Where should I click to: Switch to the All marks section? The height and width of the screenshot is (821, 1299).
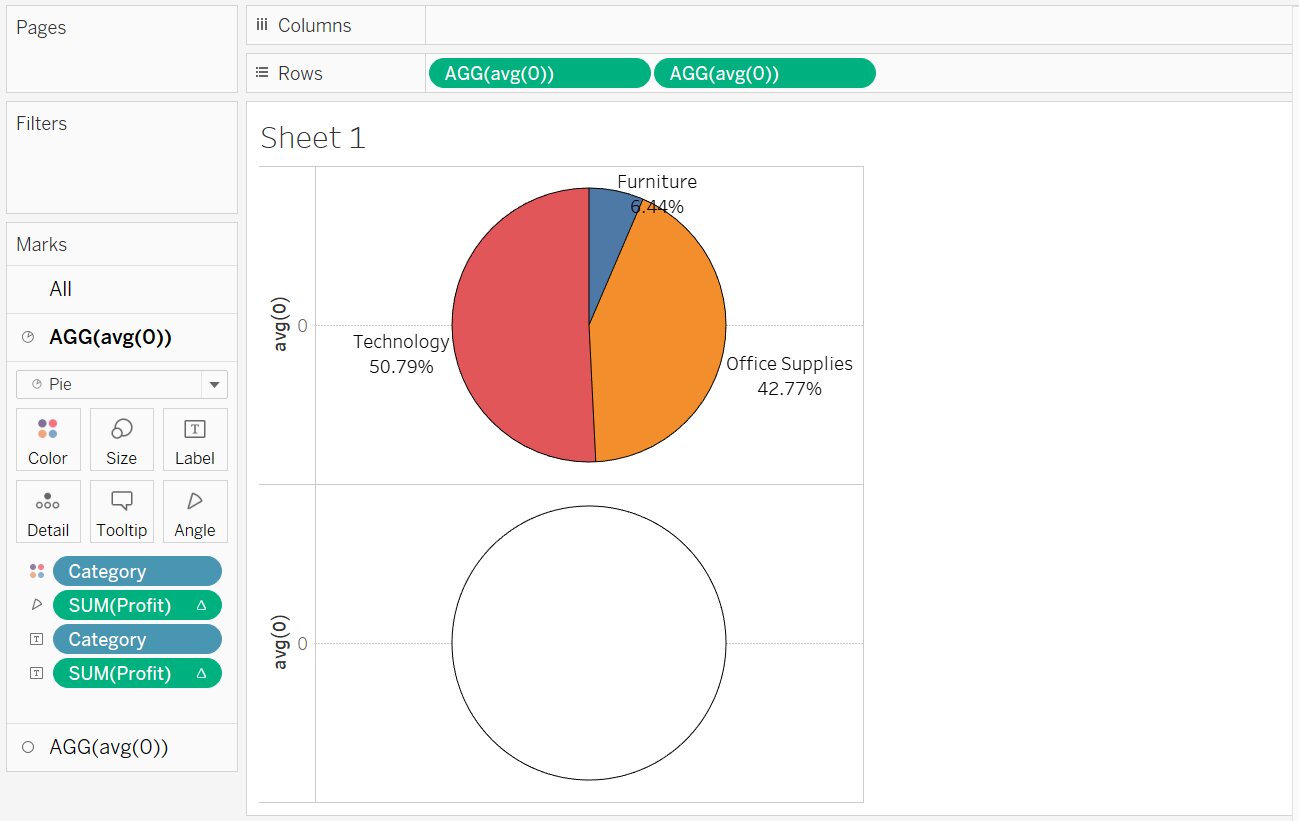[61, 289]
